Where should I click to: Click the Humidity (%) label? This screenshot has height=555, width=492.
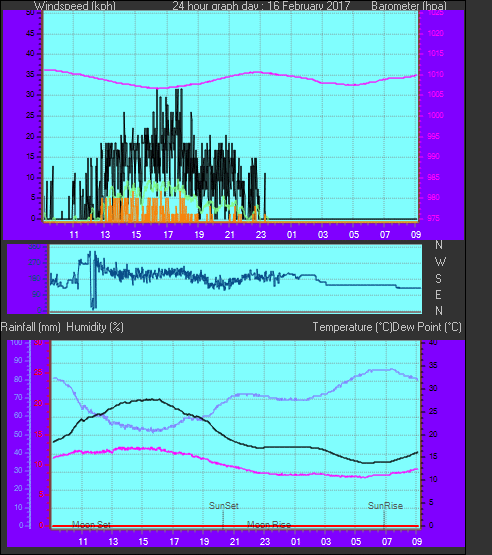click(95, 327)
